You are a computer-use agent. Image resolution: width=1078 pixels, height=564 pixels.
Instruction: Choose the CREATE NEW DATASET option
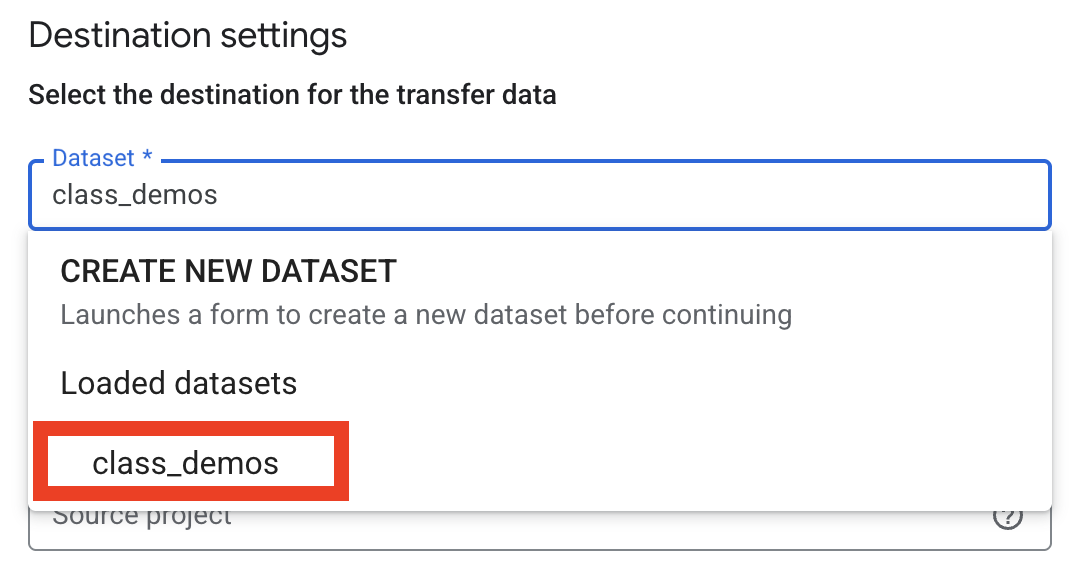tap(228, 271)
